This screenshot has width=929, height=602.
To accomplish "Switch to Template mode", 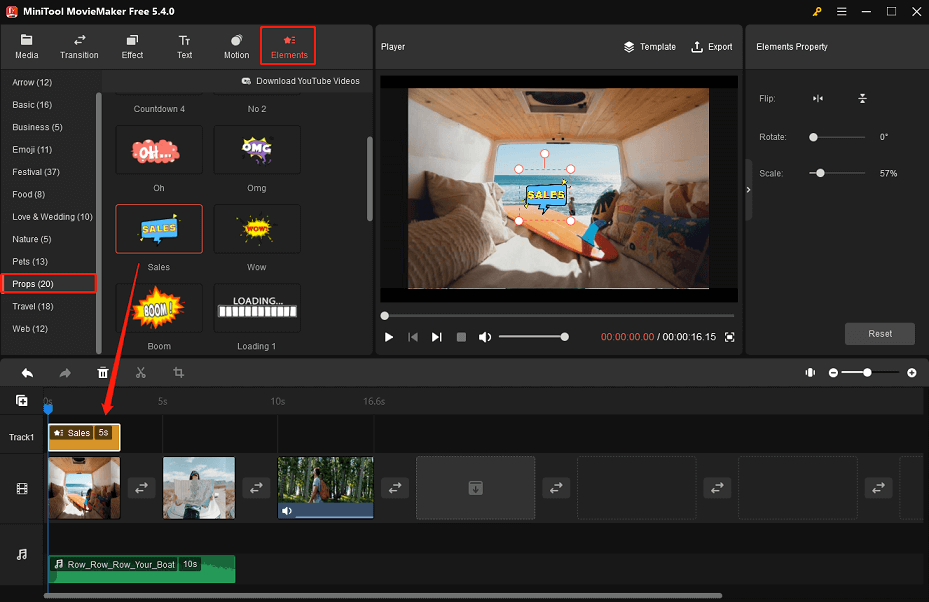I will pyautogui.click(x=649, y=46).
